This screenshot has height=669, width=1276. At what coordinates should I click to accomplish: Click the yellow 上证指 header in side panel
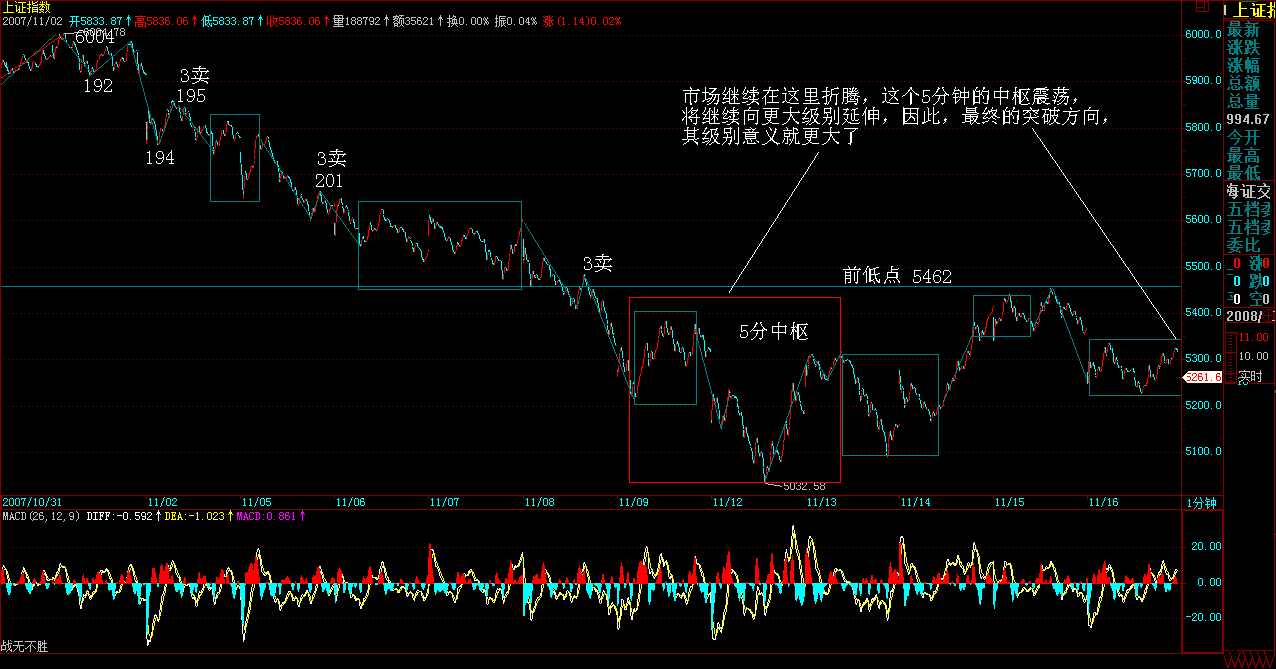coord(1250,10)
